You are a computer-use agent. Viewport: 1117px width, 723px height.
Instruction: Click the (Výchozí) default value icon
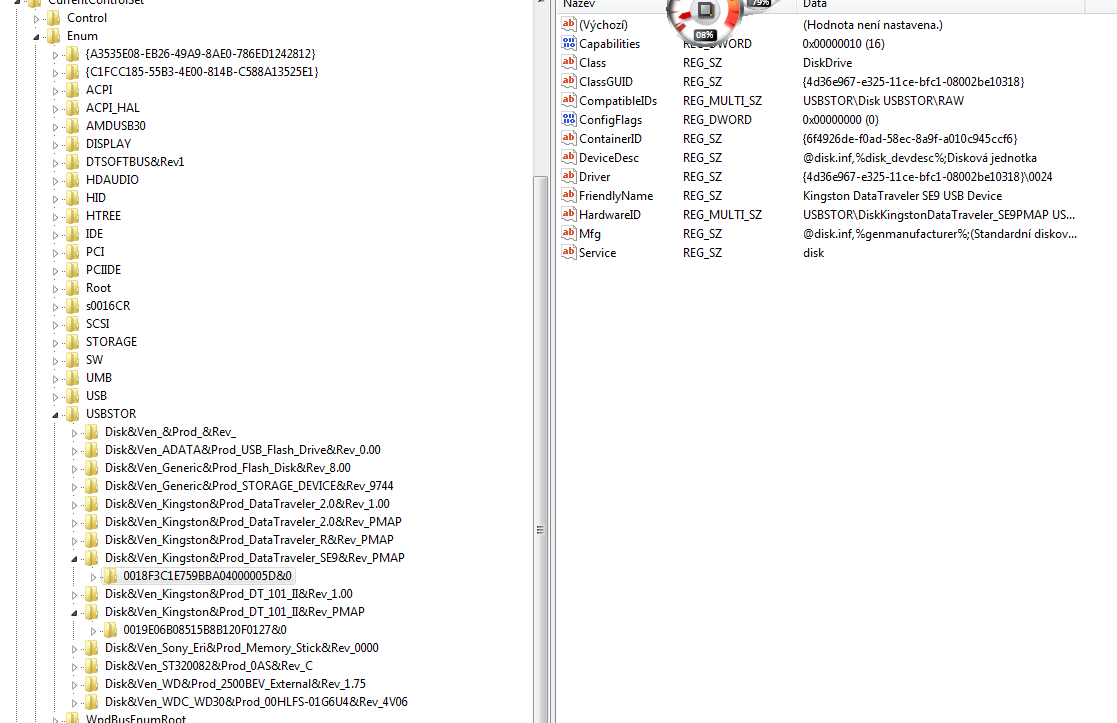[x=568, y=25]
